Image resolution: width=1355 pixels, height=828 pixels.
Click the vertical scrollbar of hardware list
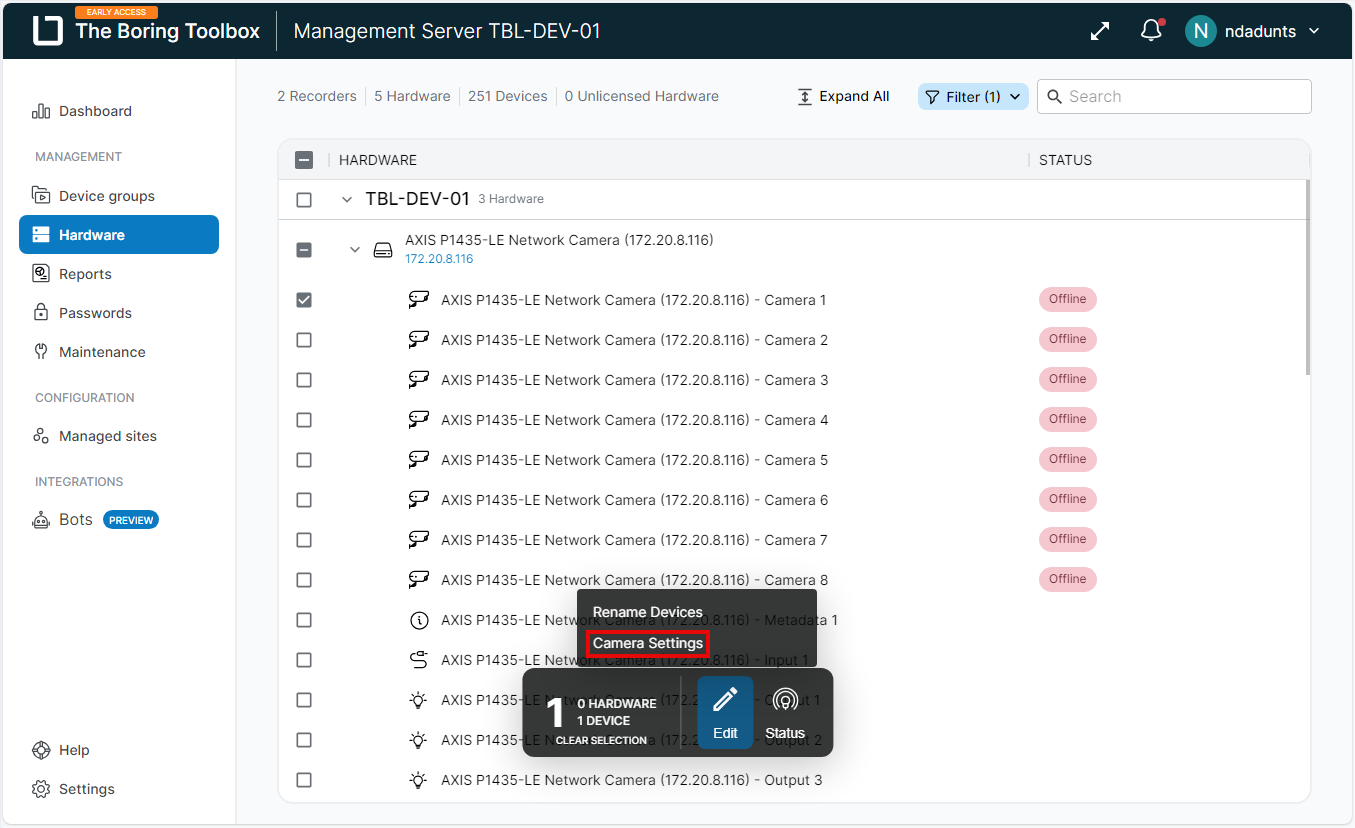tap(1307, 278)
